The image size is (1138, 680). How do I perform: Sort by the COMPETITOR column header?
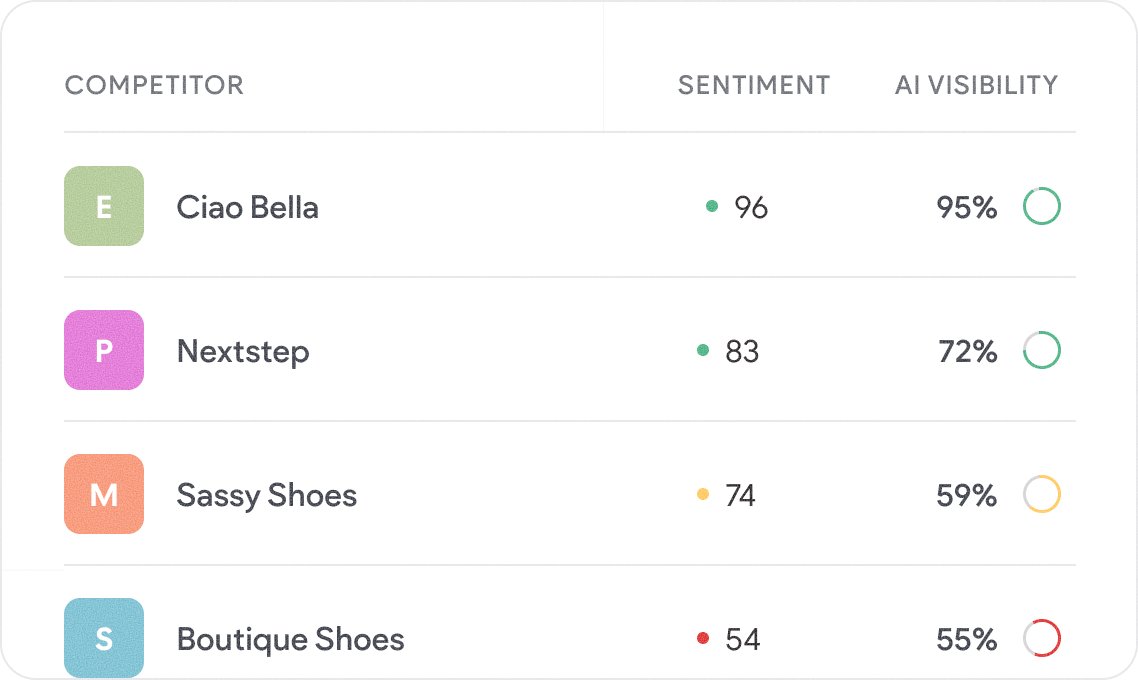(x=154, y=85)
